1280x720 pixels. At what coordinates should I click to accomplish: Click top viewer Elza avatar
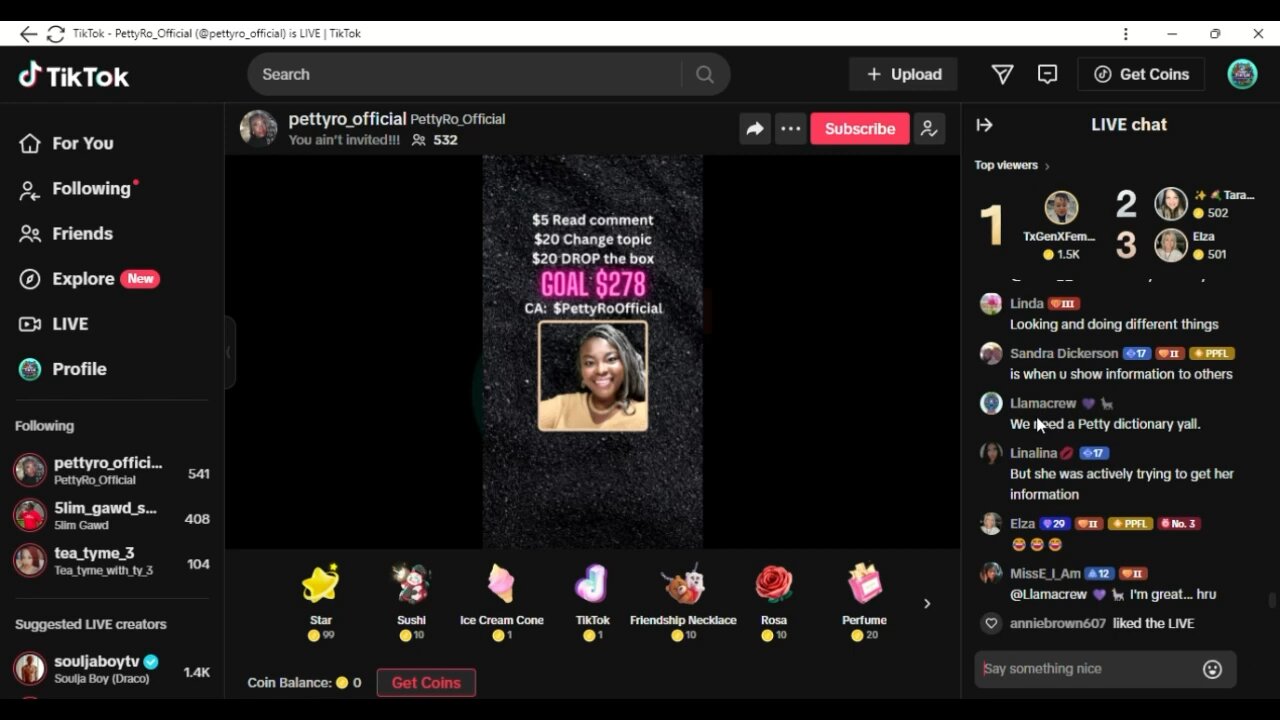tap(1171, 245)
